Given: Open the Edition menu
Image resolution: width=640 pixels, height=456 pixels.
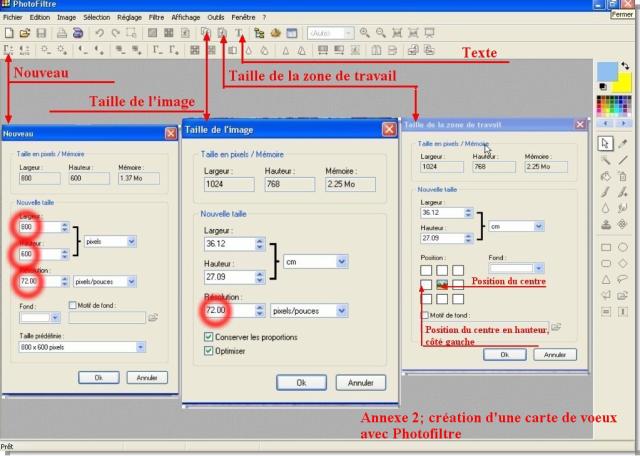Looking at the screenshot, I should (x=40, y=17).
